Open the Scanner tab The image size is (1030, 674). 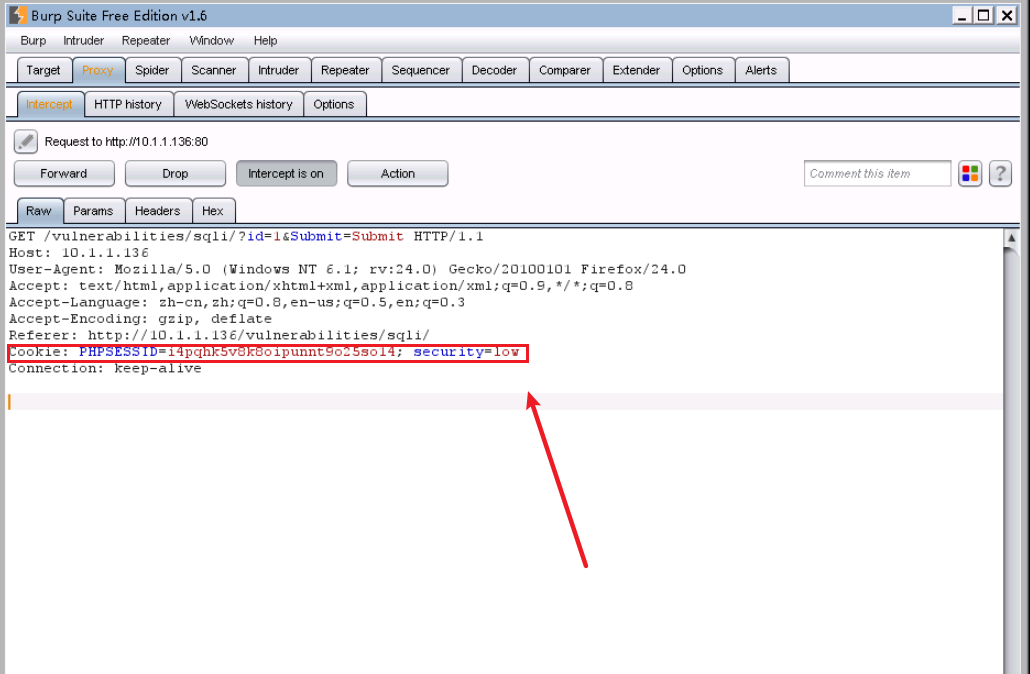tap(213, 70)
